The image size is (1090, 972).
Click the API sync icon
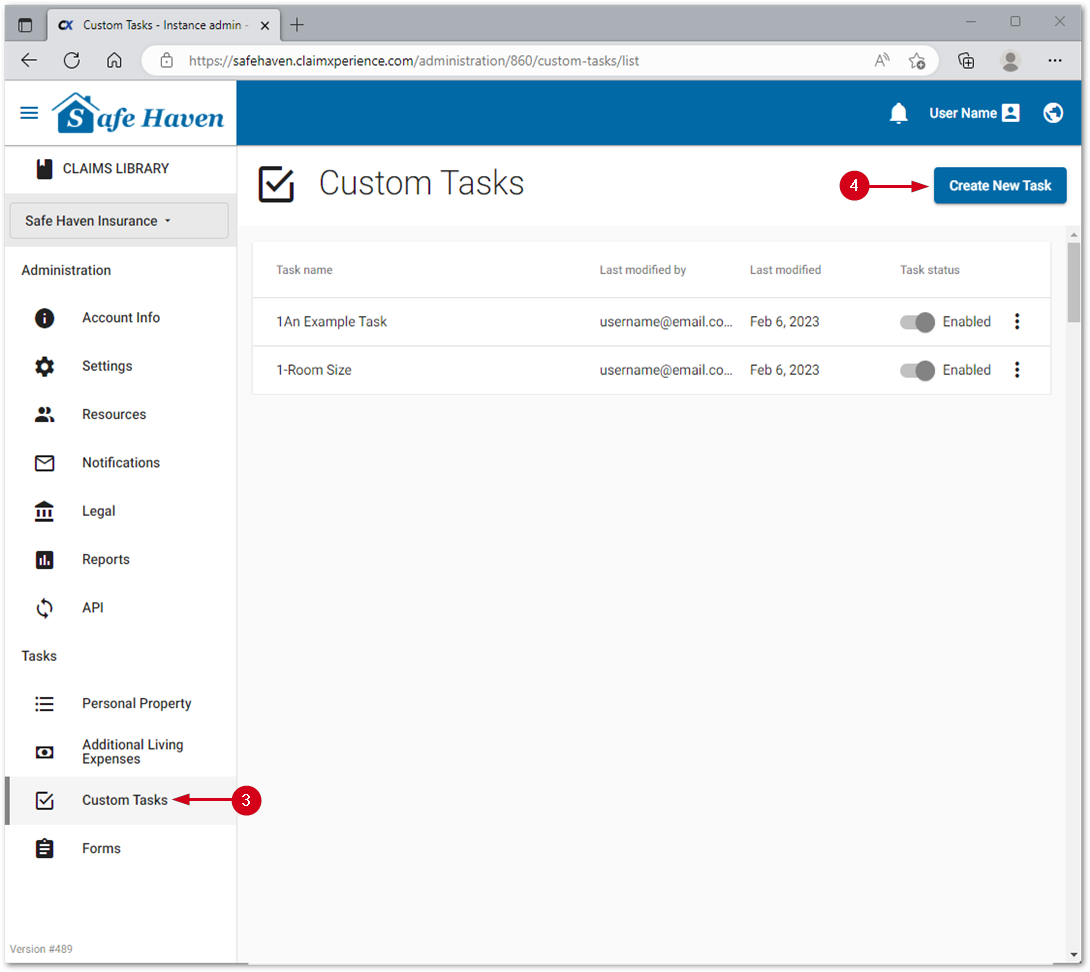(x=45, y=608)
